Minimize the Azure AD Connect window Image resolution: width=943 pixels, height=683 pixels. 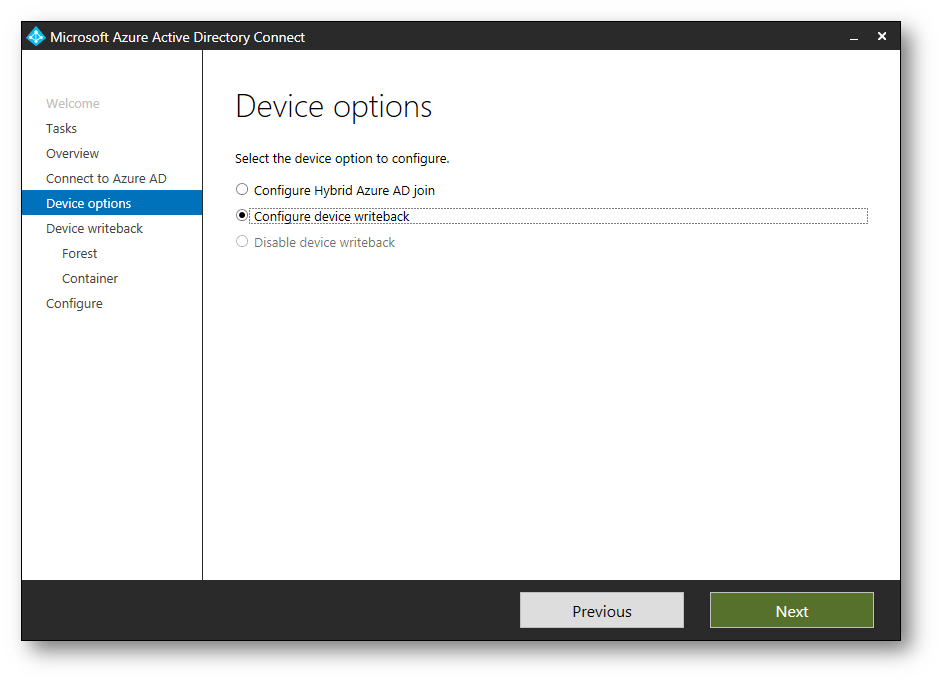click(x=854, y=37)
